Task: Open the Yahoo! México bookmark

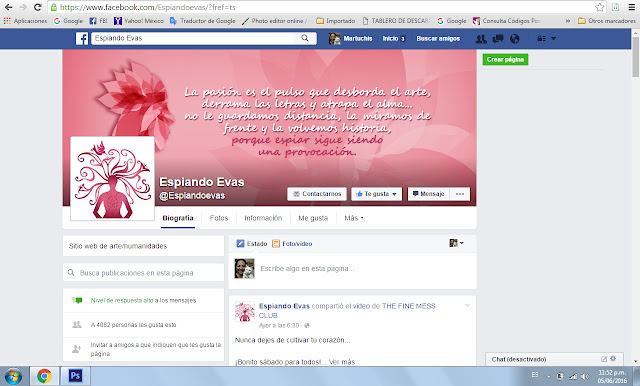Action: (x=139, y=21)
